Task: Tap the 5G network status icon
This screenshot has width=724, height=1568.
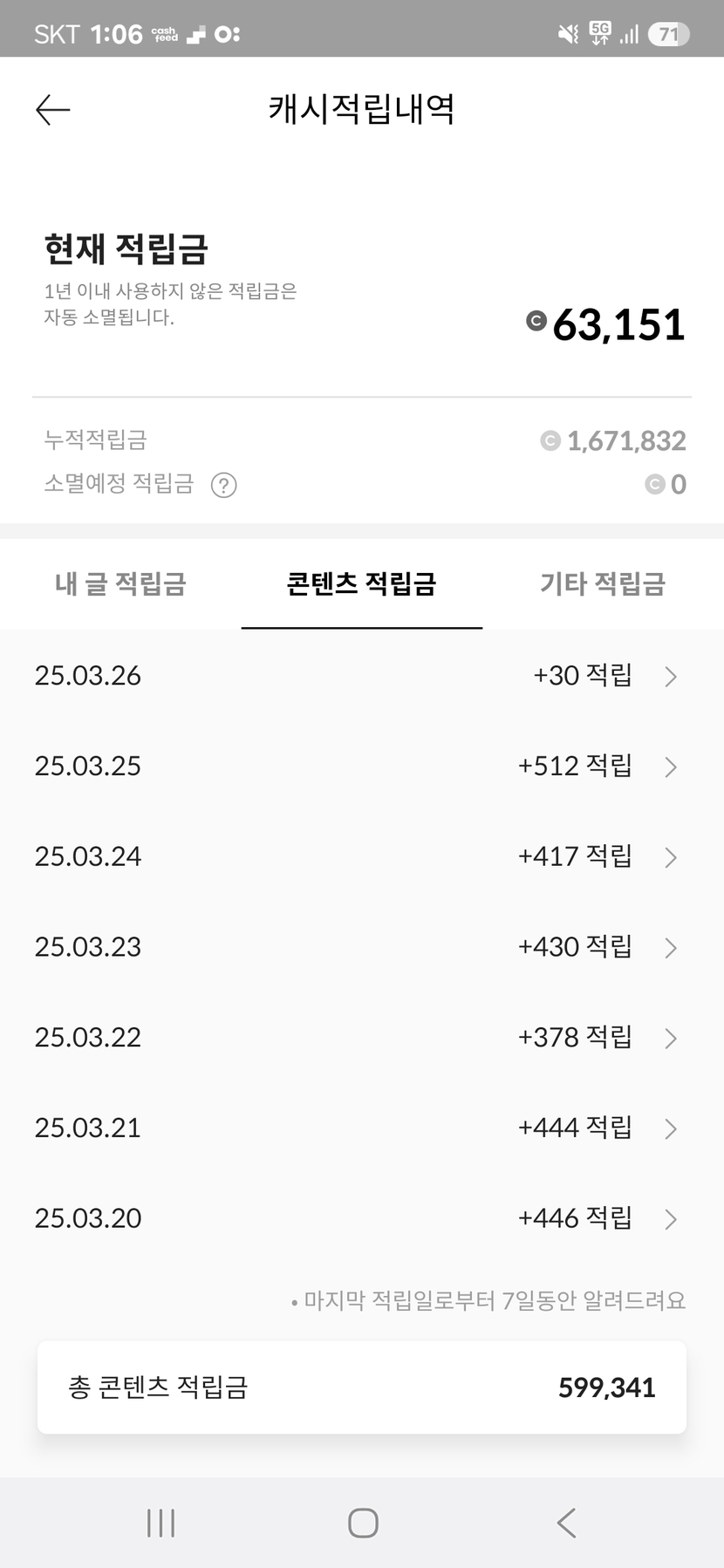Action: coord(600,33)
